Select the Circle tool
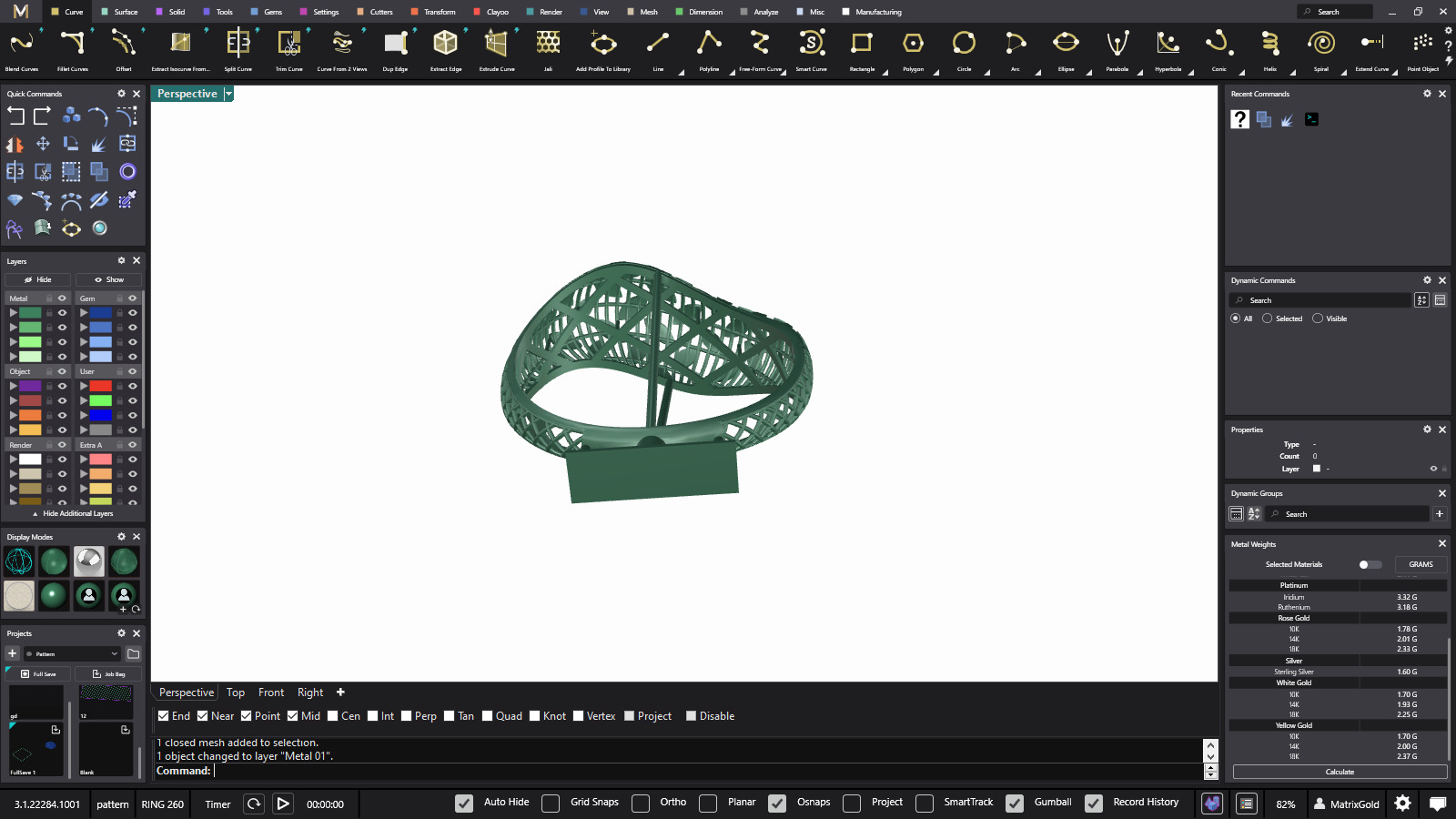 [964, 49]
